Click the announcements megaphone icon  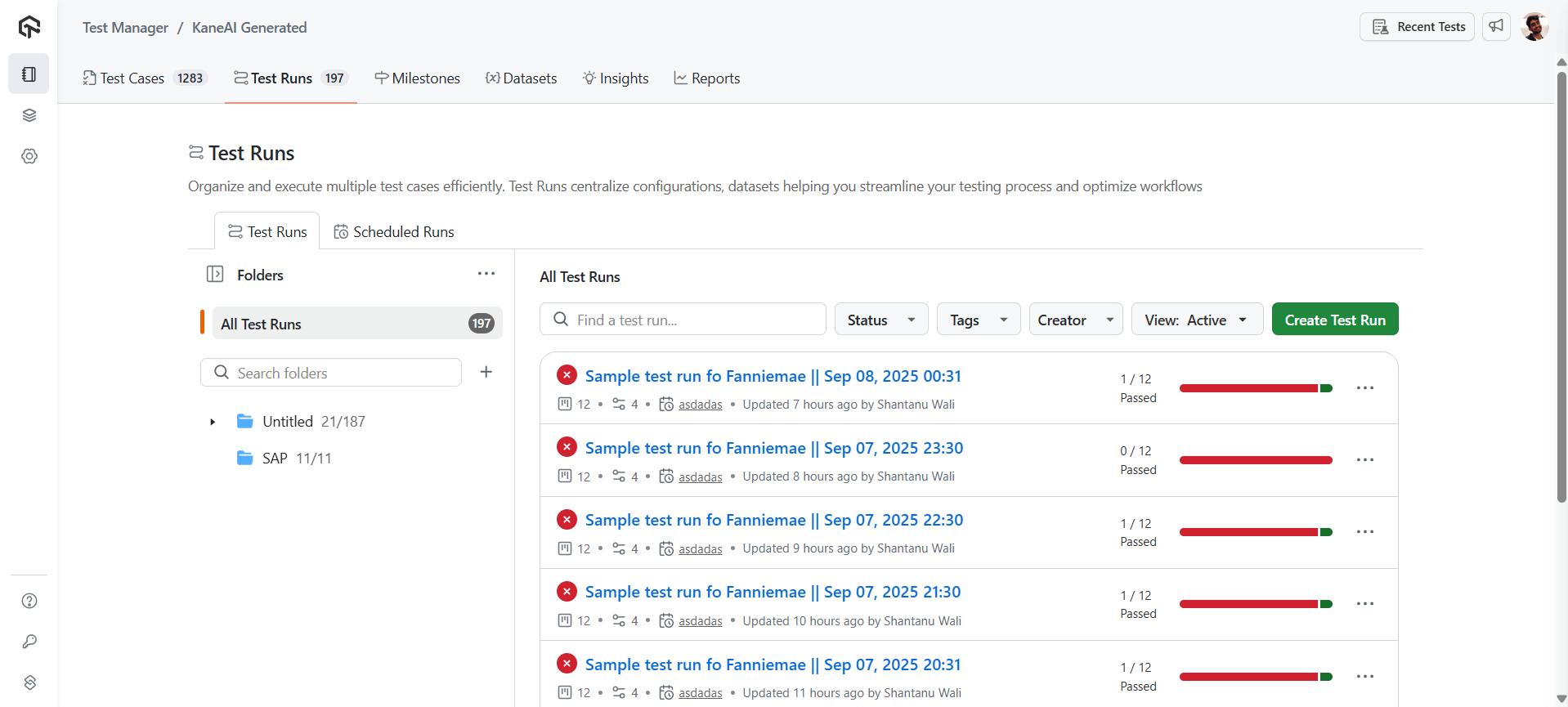pos(1496,27)
